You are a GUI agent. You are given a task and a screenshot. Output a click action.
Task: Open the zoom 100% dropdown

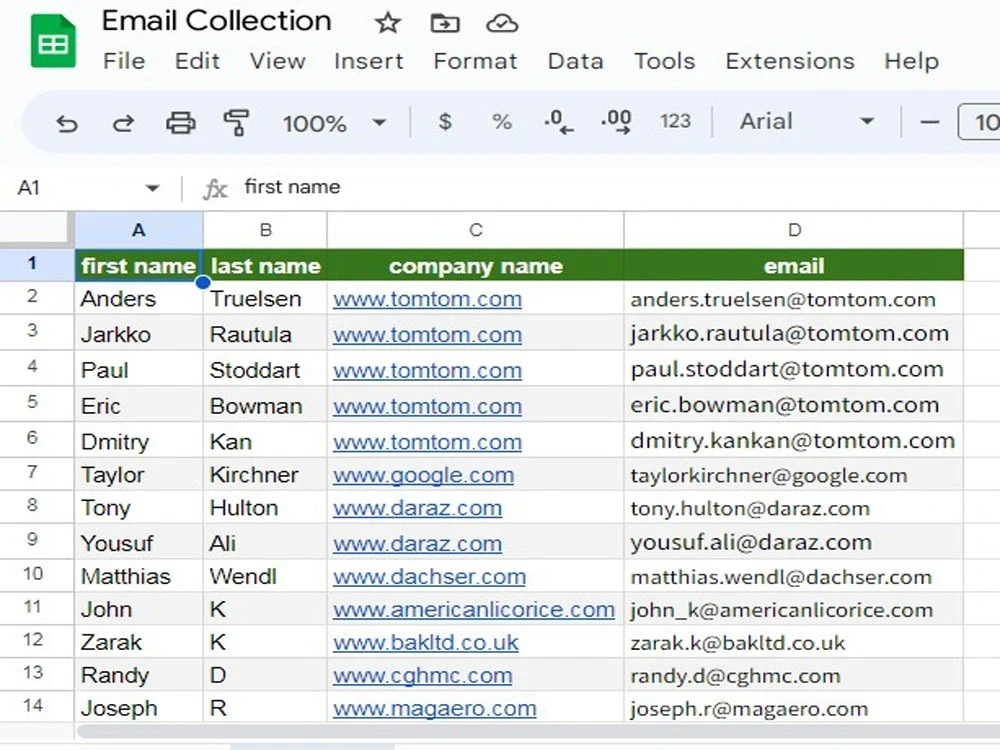coord(335,122)
